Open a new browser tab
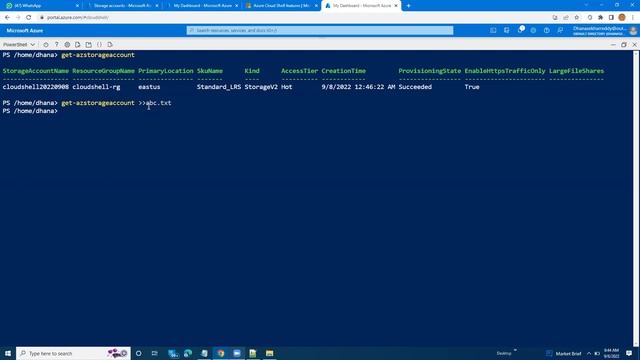The width and height of the screenshot is (640, 360). coord(409,6)
